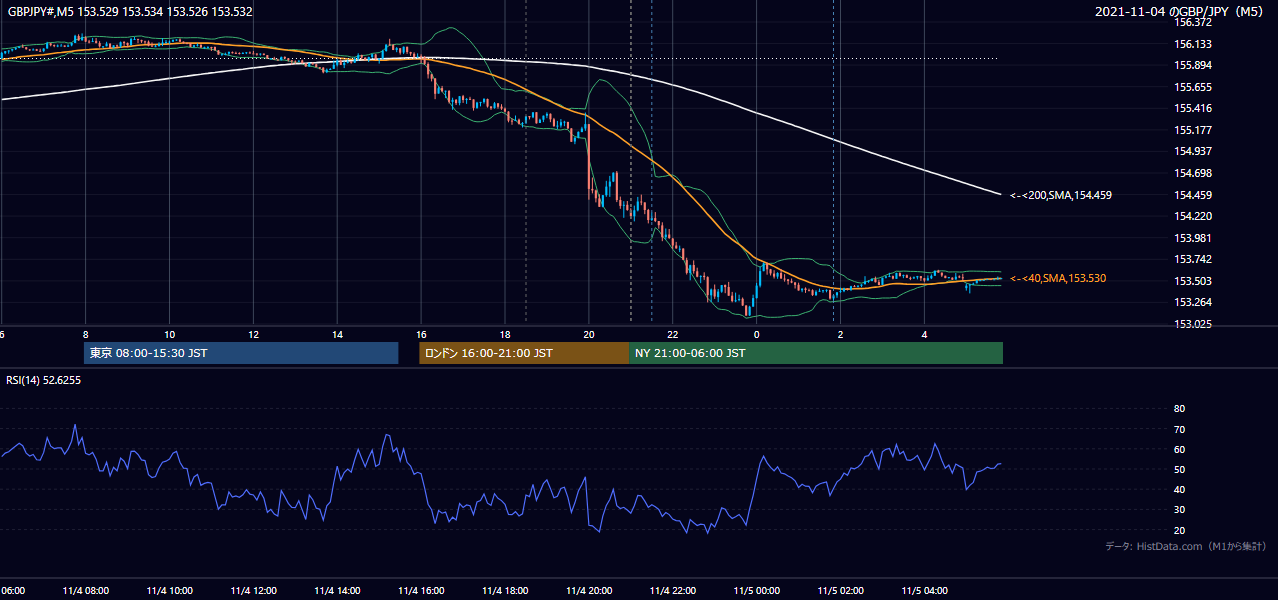The width and height of the screenshot is (1278, 600).
Task: Click hour label 10 under price chart
Action: (x=170, y=335)
